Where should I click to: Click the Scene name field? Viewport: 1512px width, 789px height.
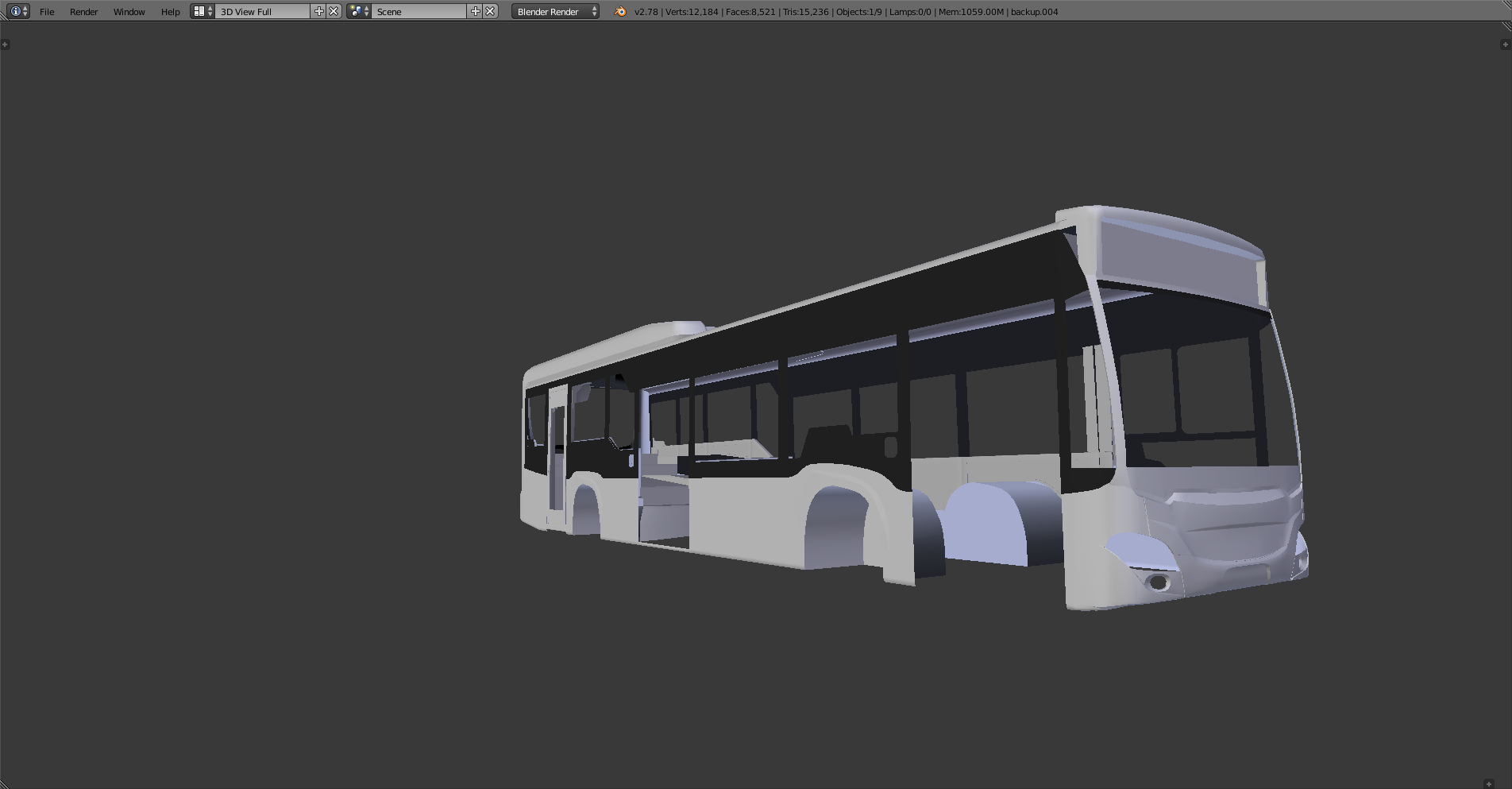pyautogui.click(x=419, y=12)
